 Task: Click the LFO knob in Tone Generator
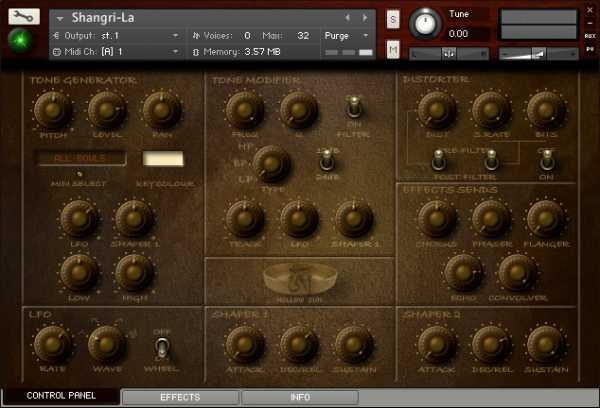pos(79,219)
